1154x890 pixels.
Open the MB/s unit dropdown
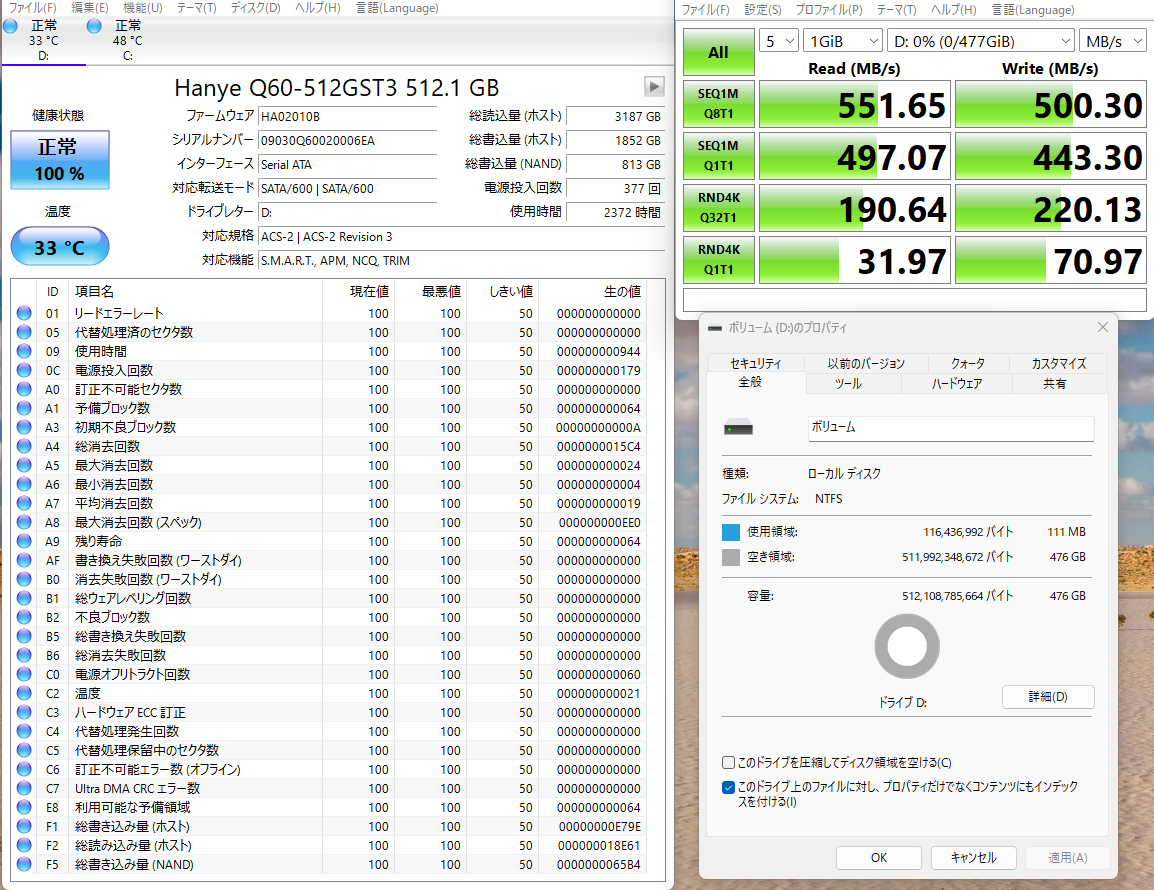pyautogui.click(x=1114, y=41)
